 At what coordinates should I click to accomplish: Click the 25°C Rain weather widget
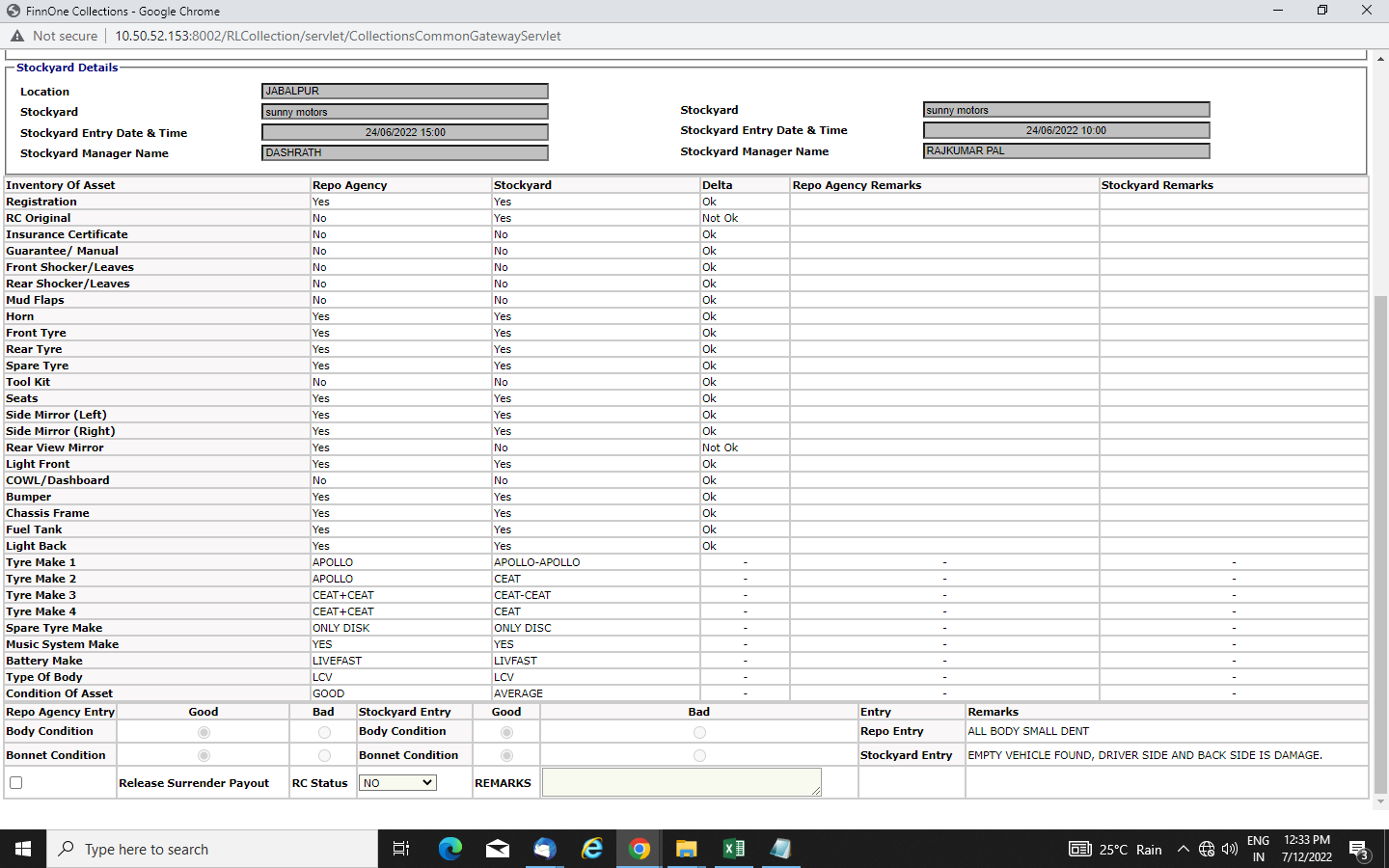pyautogui.click(x=1116, y=849)
